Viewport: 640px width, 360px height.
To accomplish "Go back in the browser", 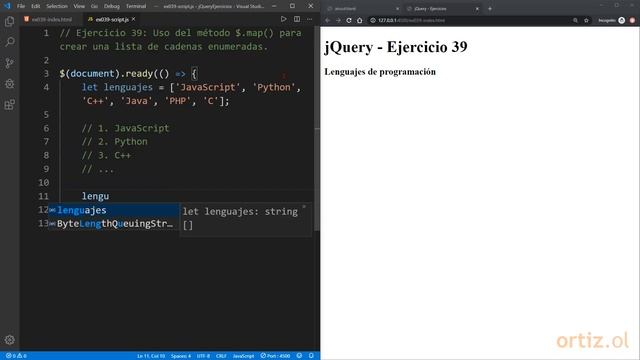I will point(327,20).
